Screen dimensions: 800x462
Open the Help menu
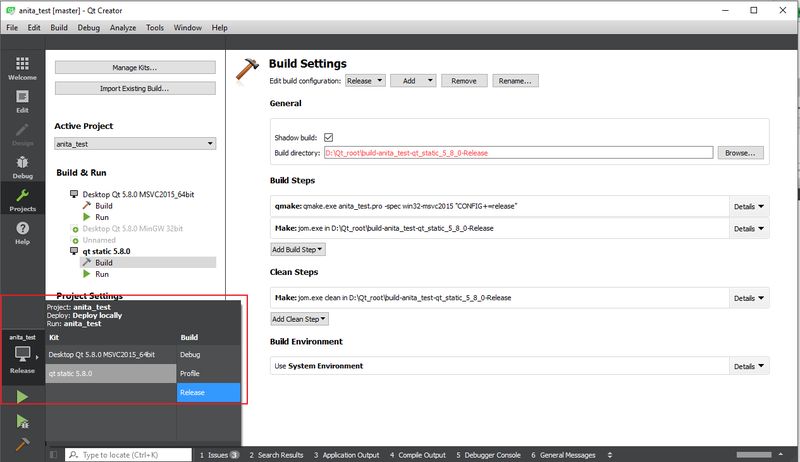[219, 28]
